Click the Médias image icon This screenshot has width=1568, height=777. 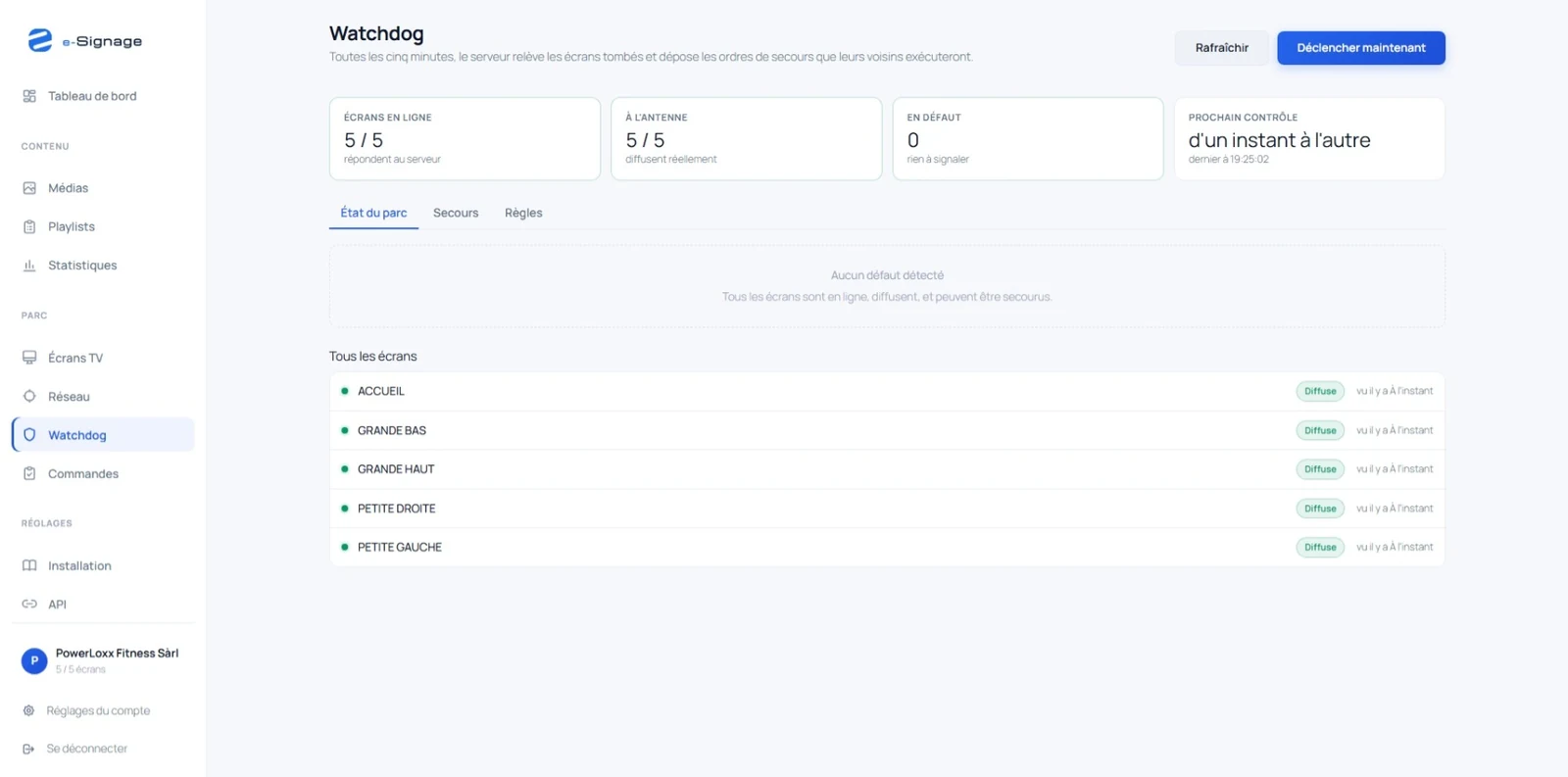tap(29, 188)
